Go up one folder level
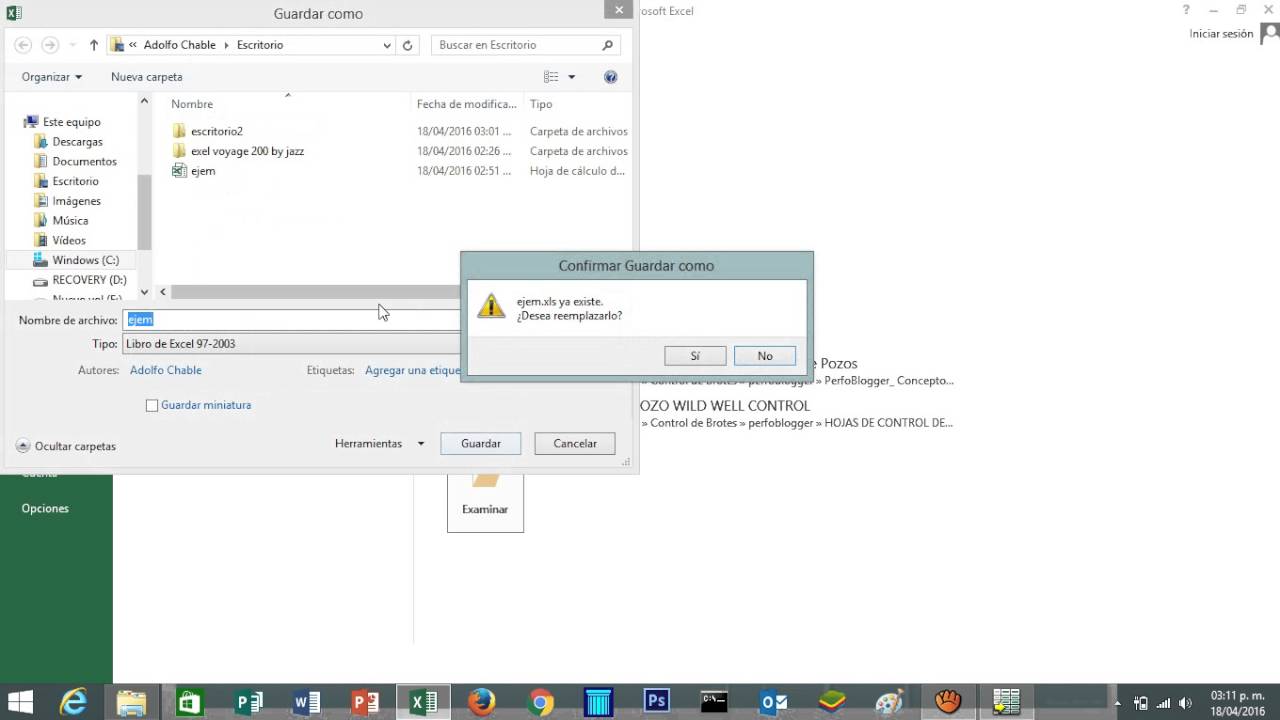This screenshot has height=720, width=1280. (x=94, y=45)
